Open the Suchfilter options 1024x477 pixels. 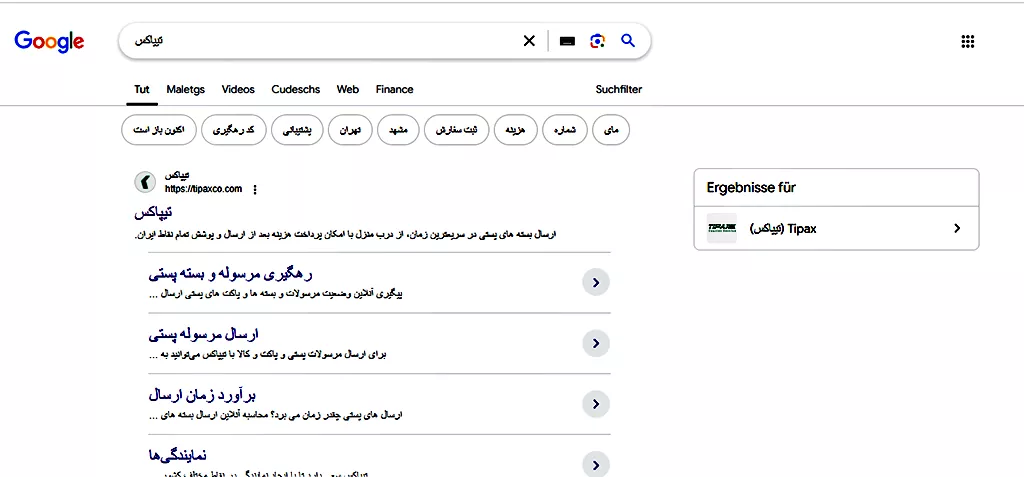tap(618, 90)
